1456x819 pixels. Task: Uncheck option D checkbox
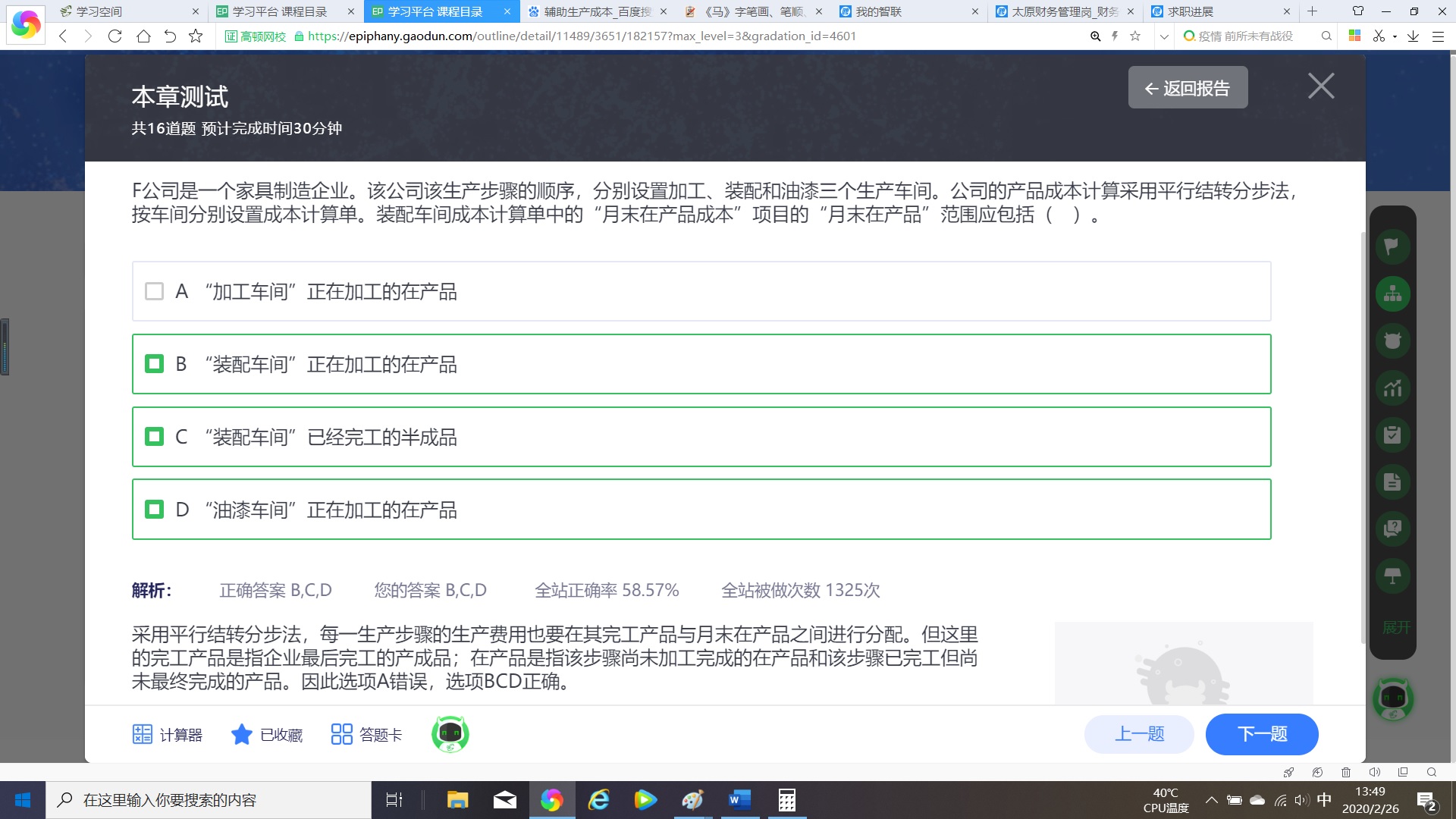point(154,510)
